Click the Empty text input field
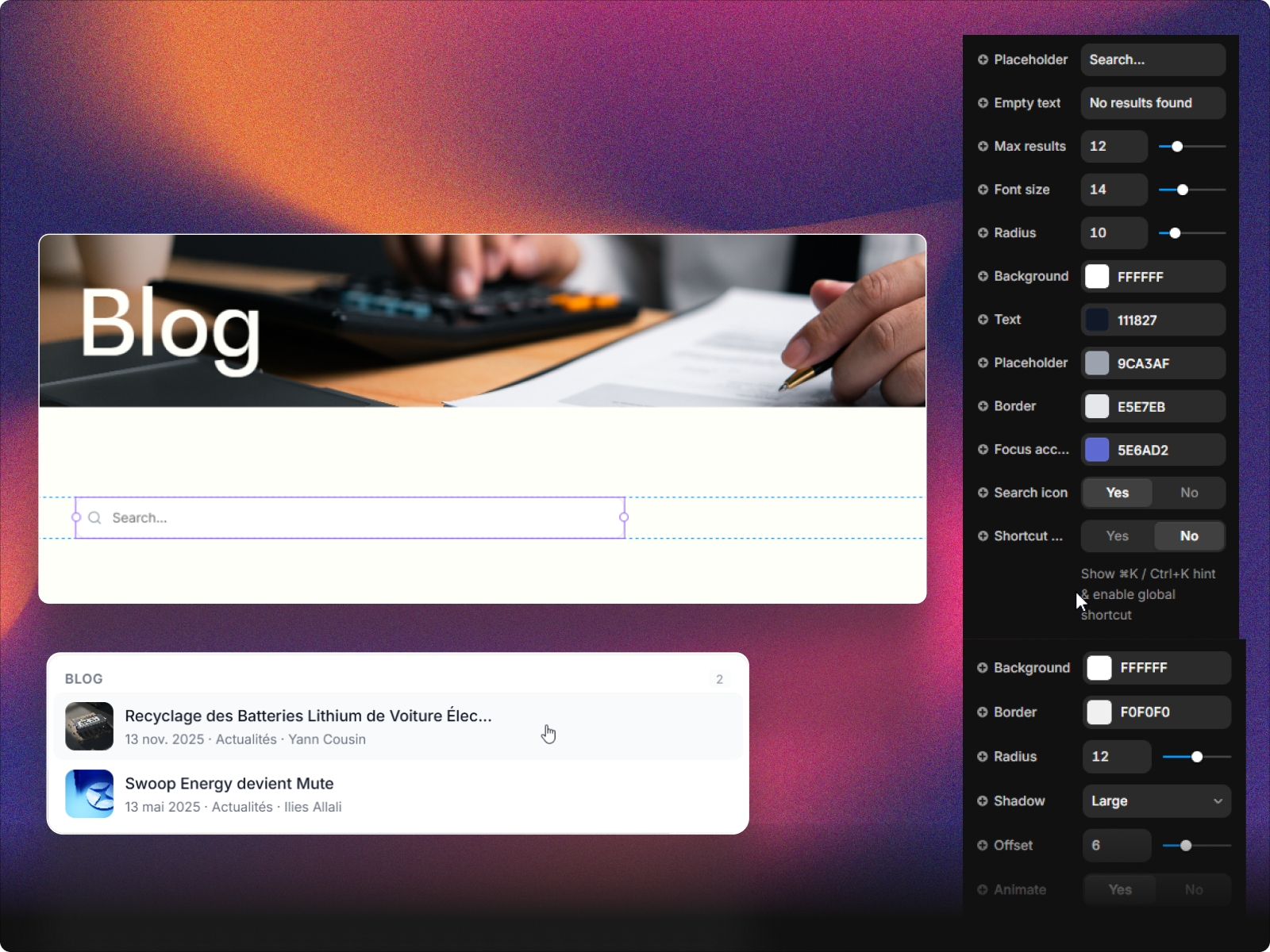Image resolution: width=1270 pixels, height=952 pixels. [1153, 103]
